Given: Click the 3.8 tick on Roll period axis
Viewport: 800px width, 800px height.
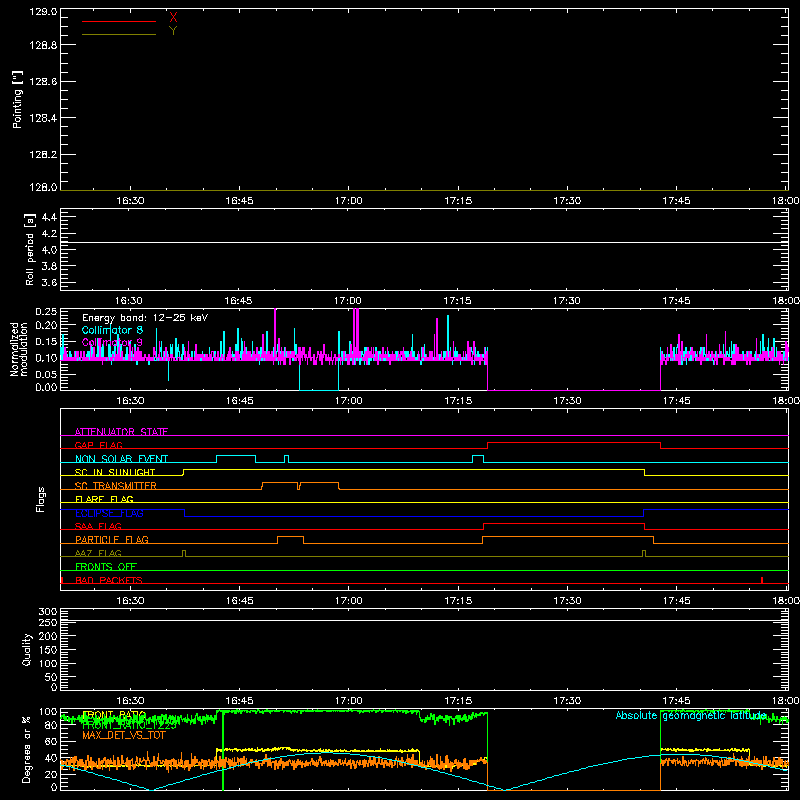Looking at the screenshot, I should (49, 266).
